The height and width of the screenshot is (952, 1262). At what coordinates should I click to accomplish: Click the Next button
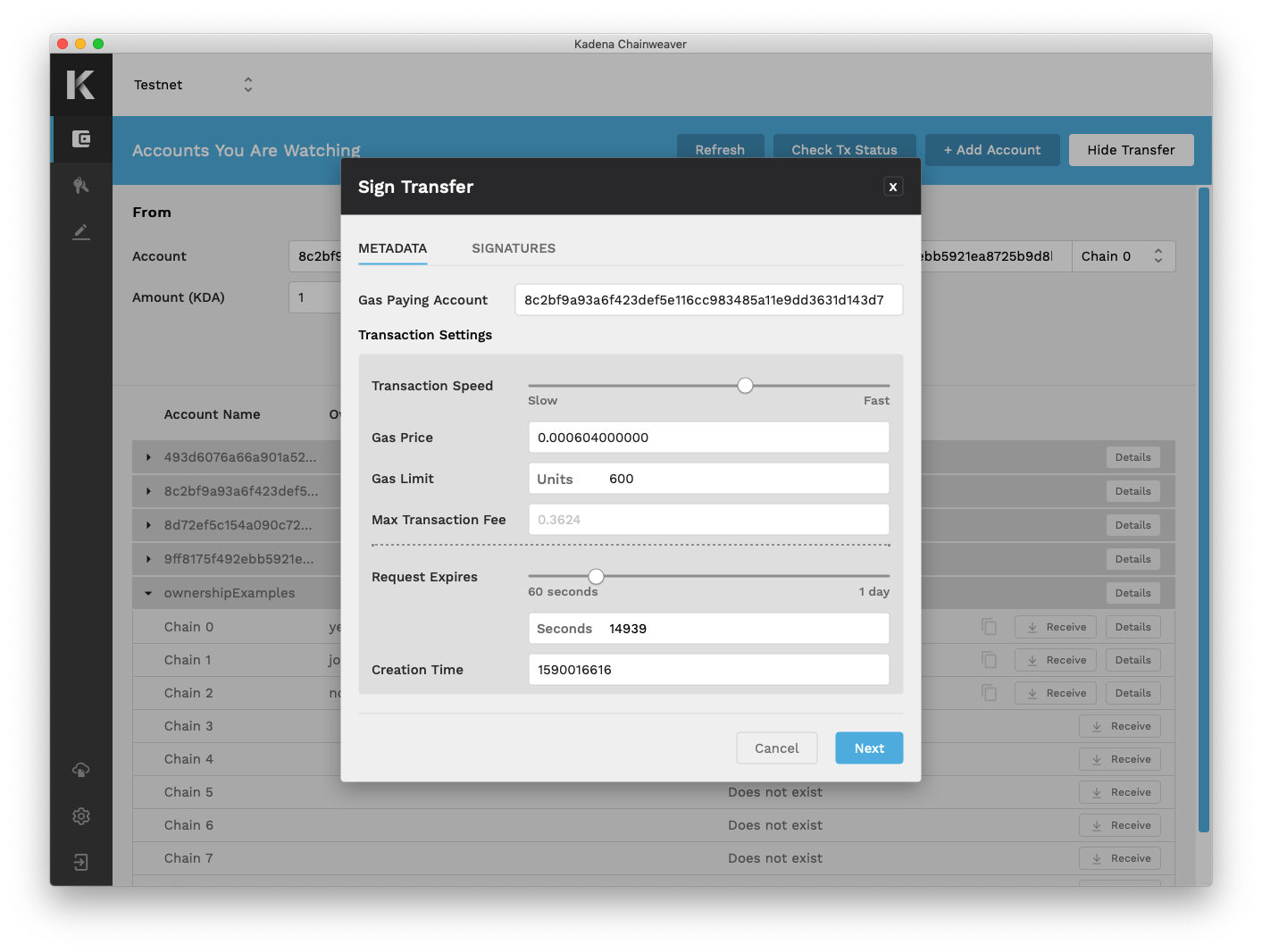tap(868, 748)
